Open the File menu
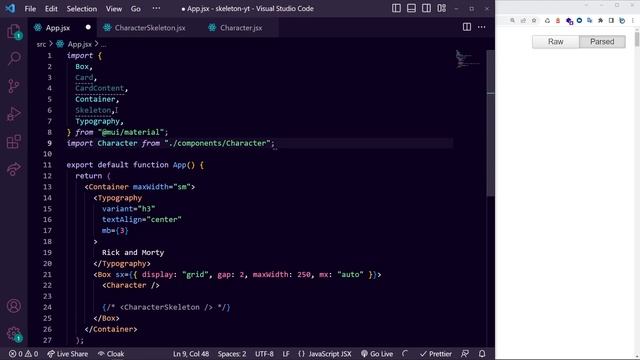640x360 pixels. (x=30, y=9)
